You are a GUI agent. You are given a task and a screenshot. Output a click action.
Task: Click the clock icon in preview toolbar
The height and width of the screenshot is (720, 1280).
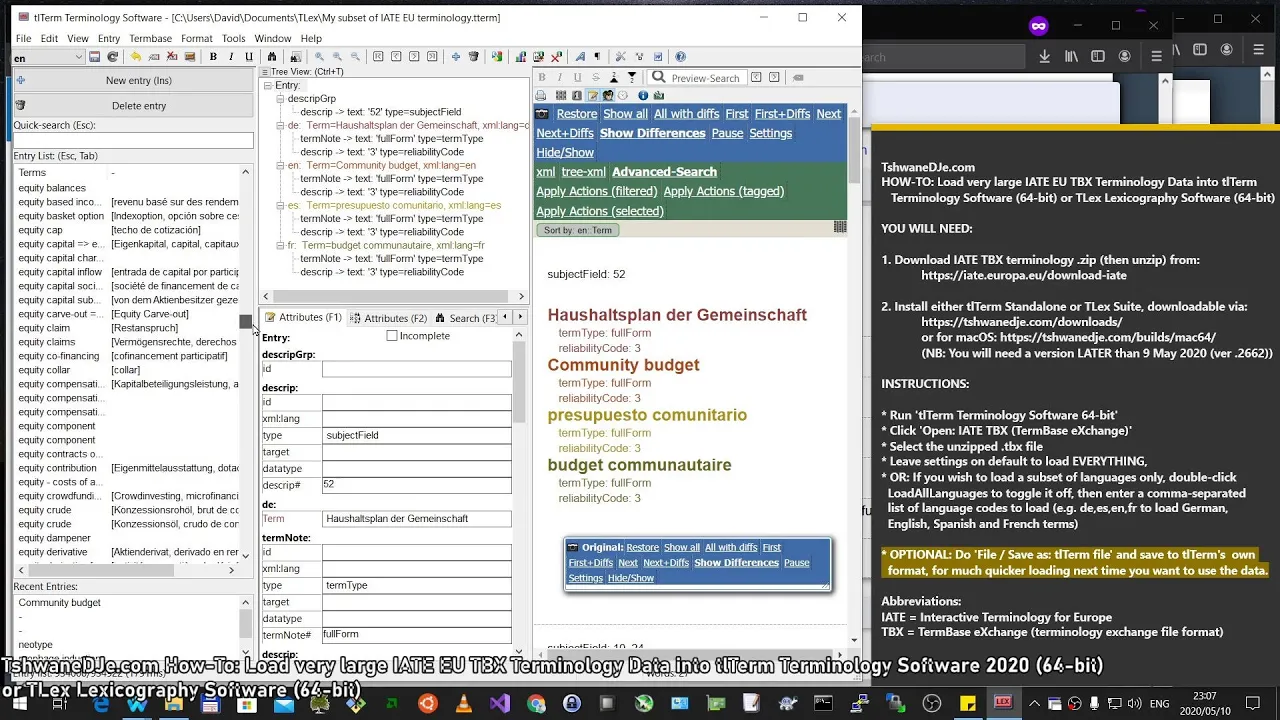point(622,95)
